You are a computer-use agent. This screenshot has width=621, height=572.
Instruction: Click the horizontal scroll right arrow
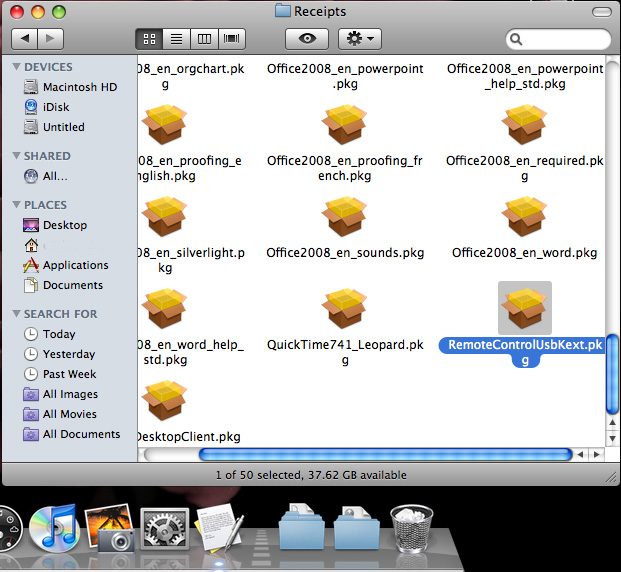(596, 454)
